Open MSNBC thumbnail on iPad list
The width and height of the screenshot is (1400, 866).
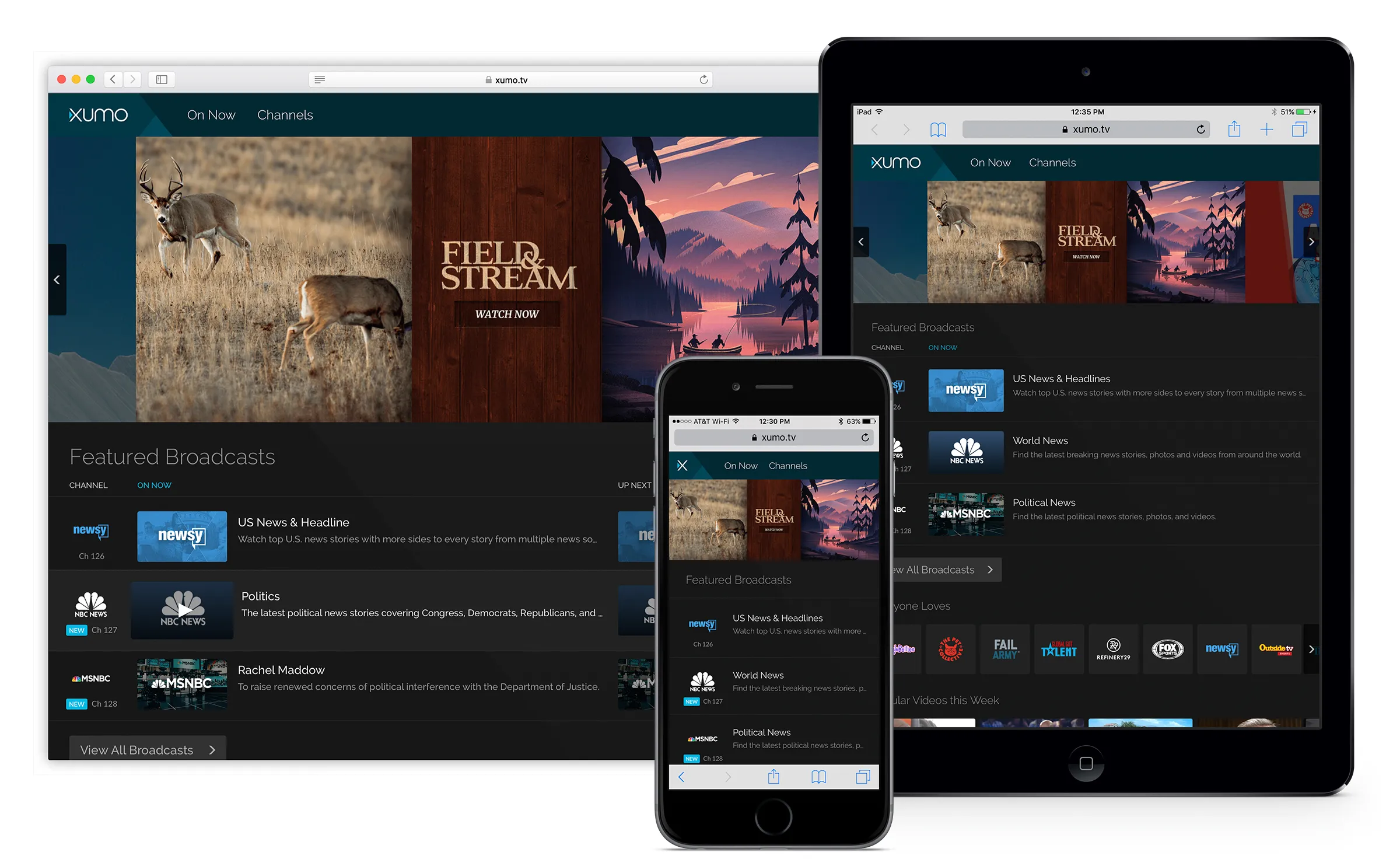[x=966, y=514]
